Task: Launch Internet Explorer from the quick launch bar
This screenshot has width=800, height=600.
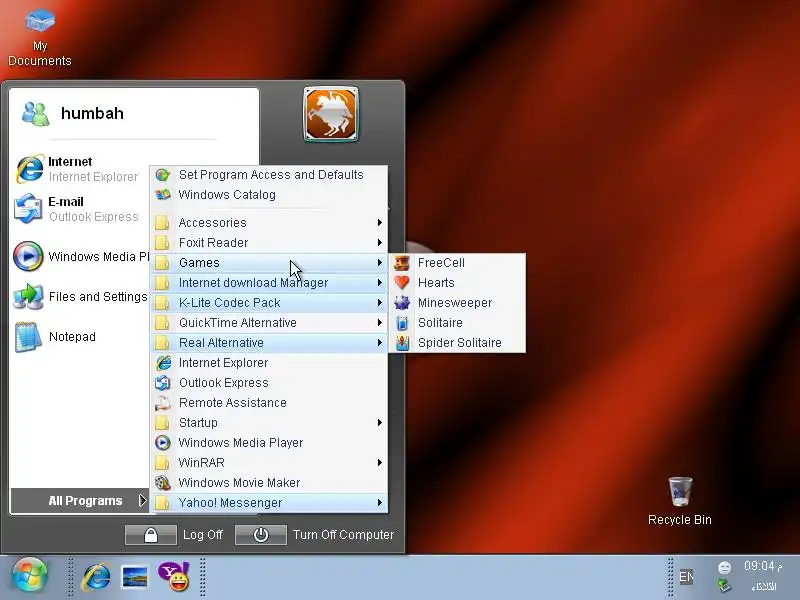Action: [x=96, y=577]
